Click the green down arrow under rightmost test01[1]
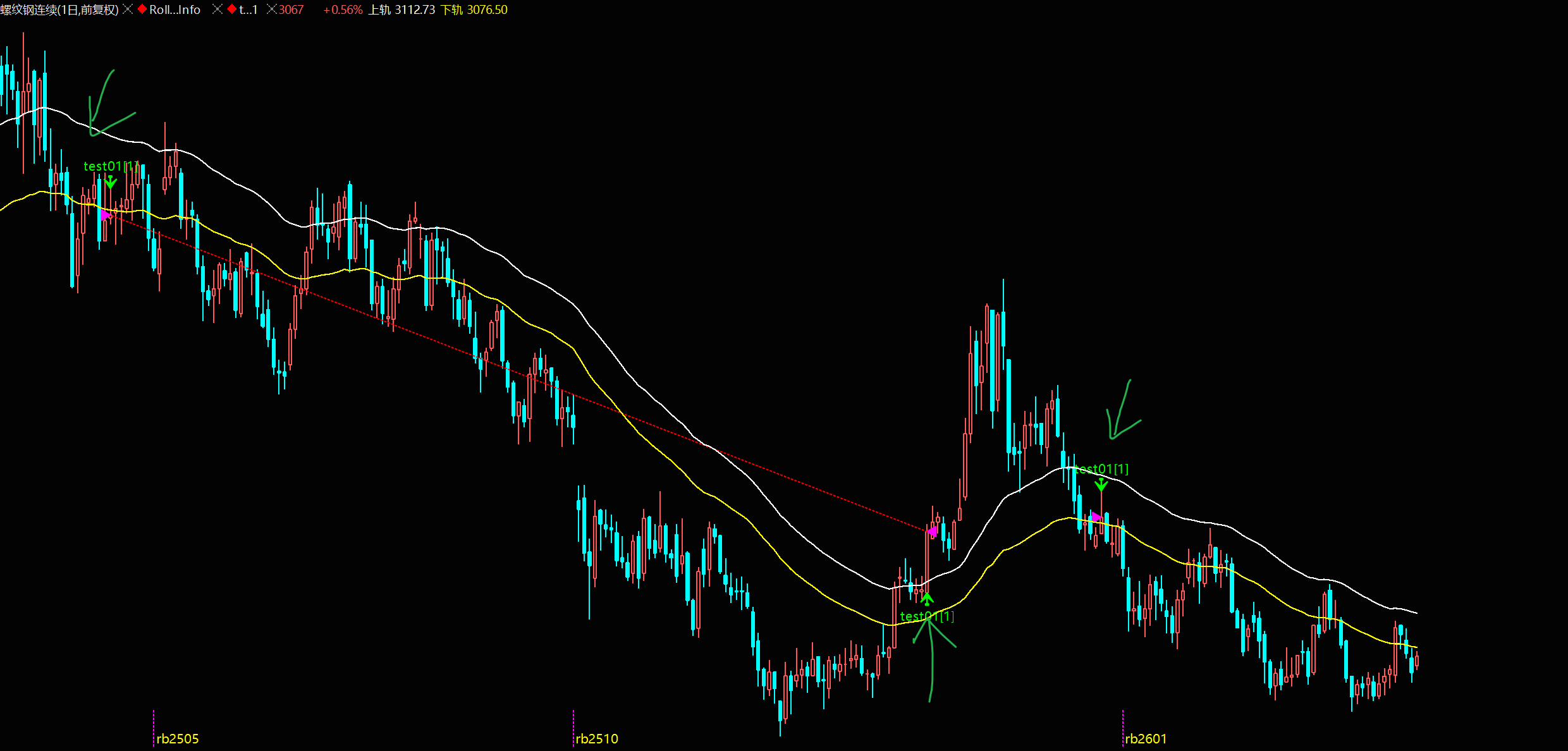 pos(1101,485)
